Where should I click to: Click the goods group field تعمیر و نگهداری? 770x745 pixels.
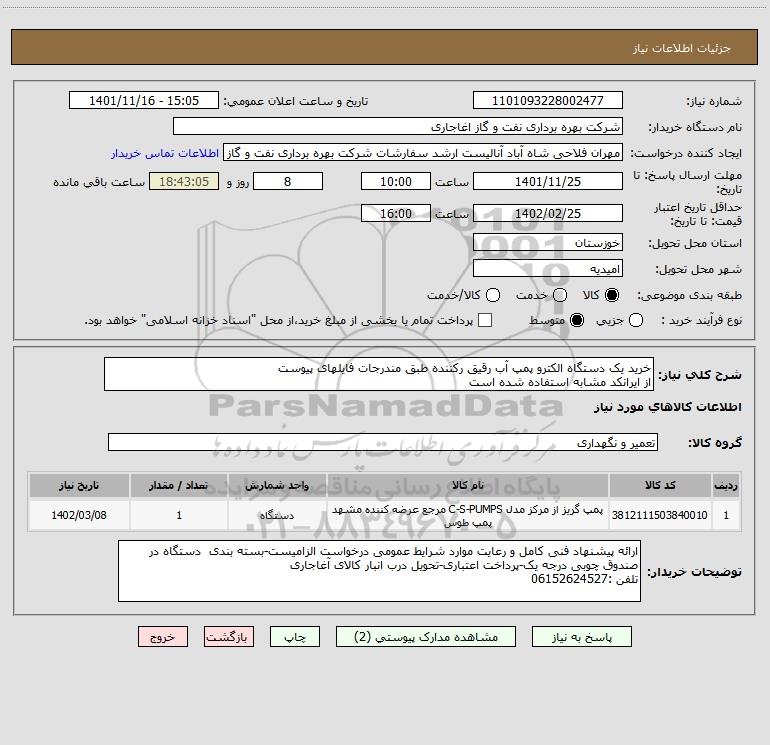coord(383,442)
